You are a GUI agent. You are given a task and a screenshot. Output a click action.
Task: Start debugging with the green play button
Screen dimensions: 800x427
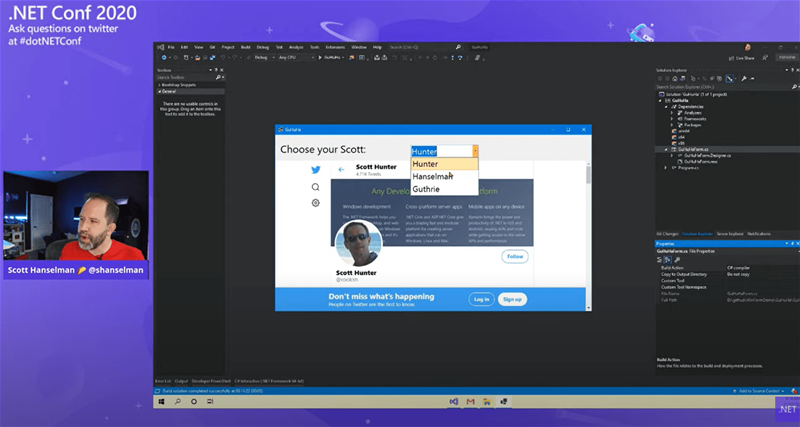(320, 58)
